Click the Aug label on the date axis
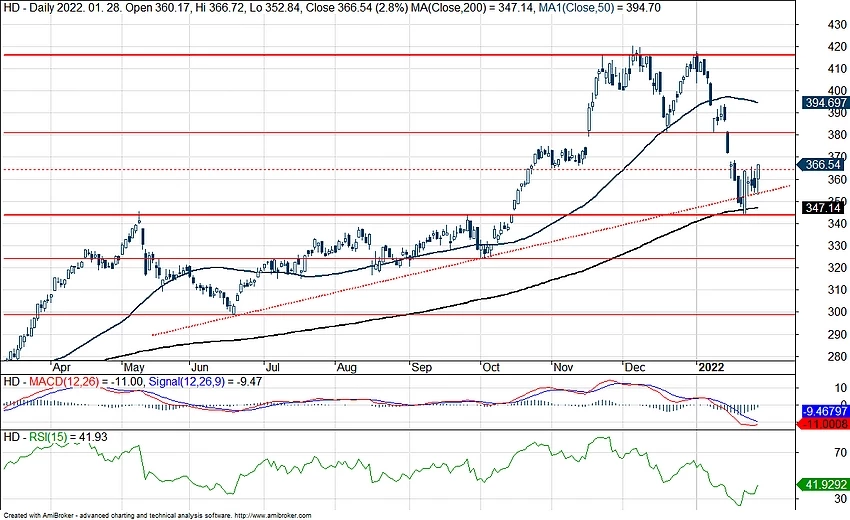This screenshot has width=850, height=520. (x=346, y=367)
